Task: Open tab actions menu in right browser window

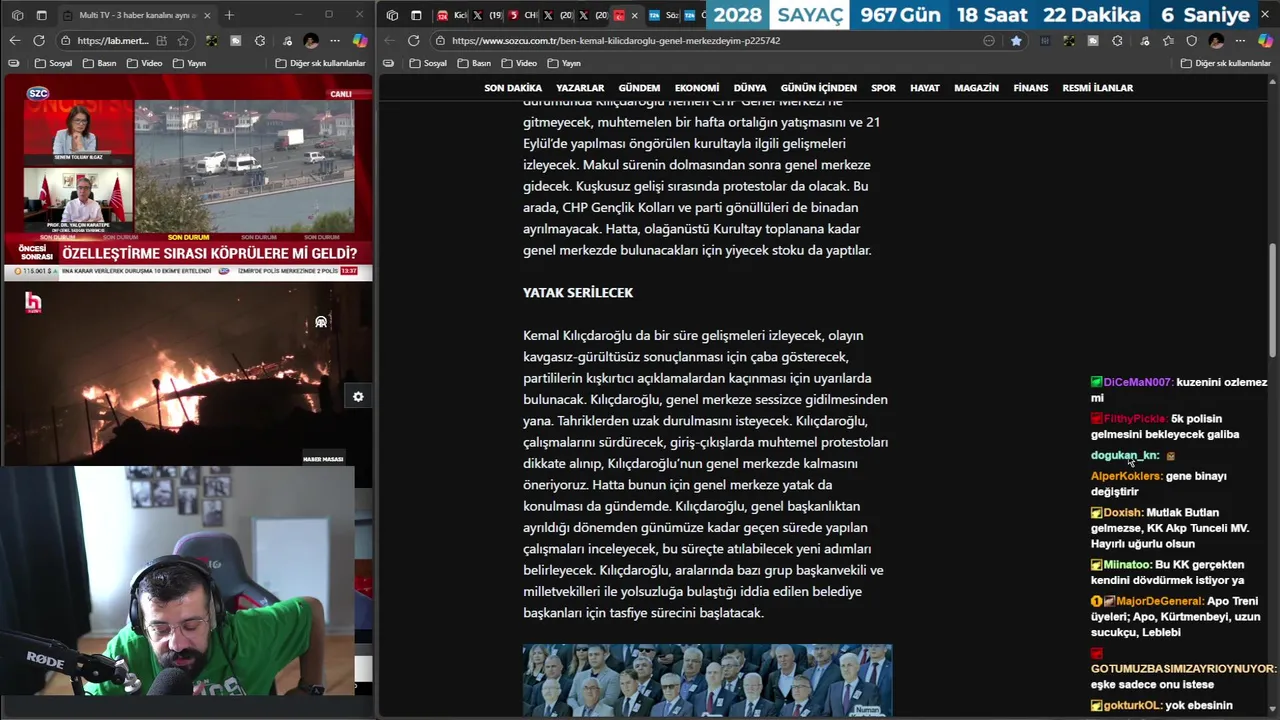Action: (416, 15)
